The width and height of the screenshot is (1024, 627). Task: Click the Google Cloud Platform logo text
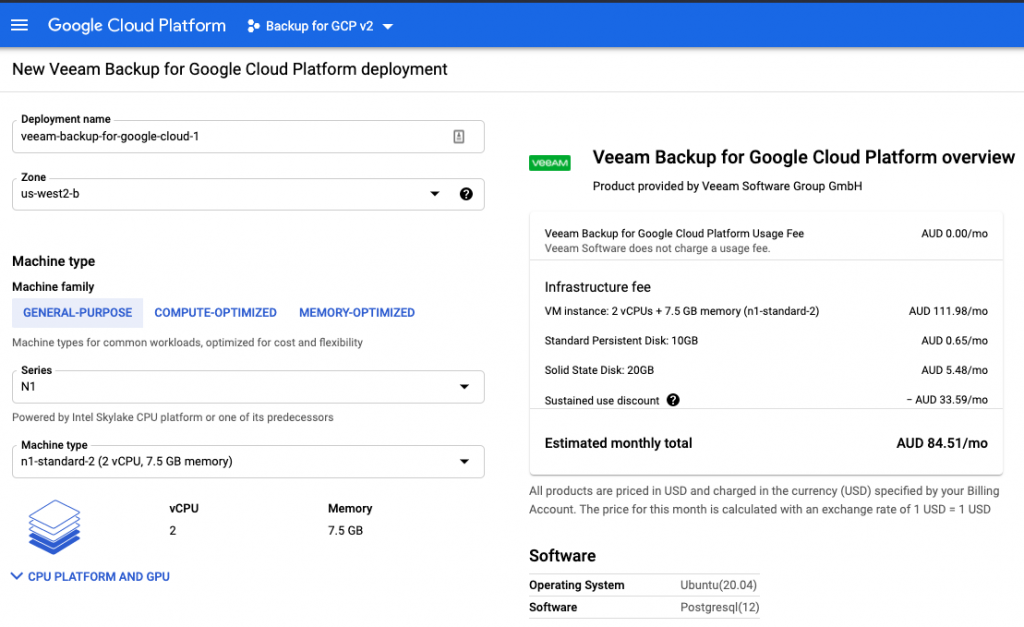pyautogui.click(x=136, y=25)
